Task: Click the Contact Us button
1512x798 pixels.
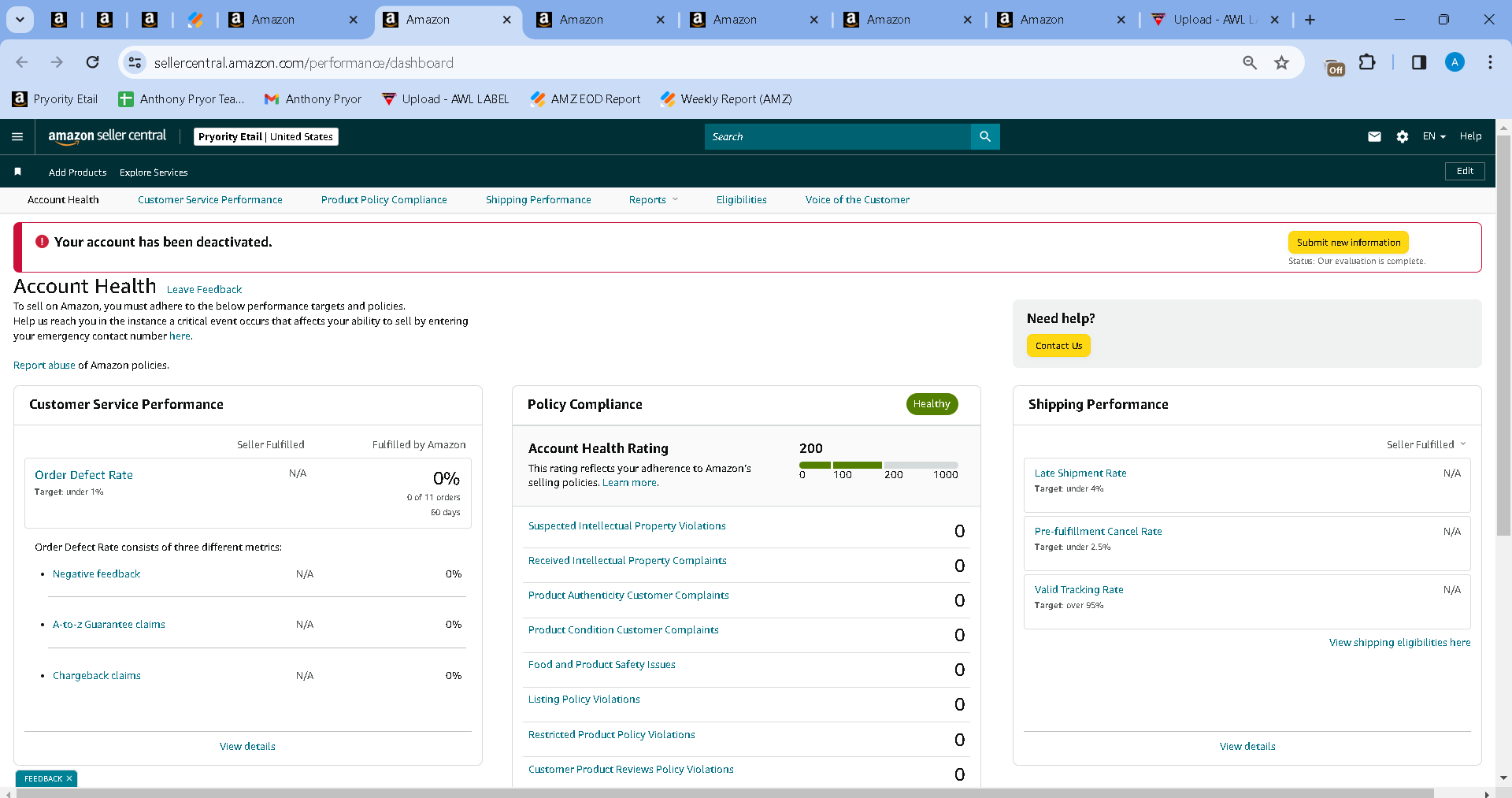Action: click(1058, 346)
